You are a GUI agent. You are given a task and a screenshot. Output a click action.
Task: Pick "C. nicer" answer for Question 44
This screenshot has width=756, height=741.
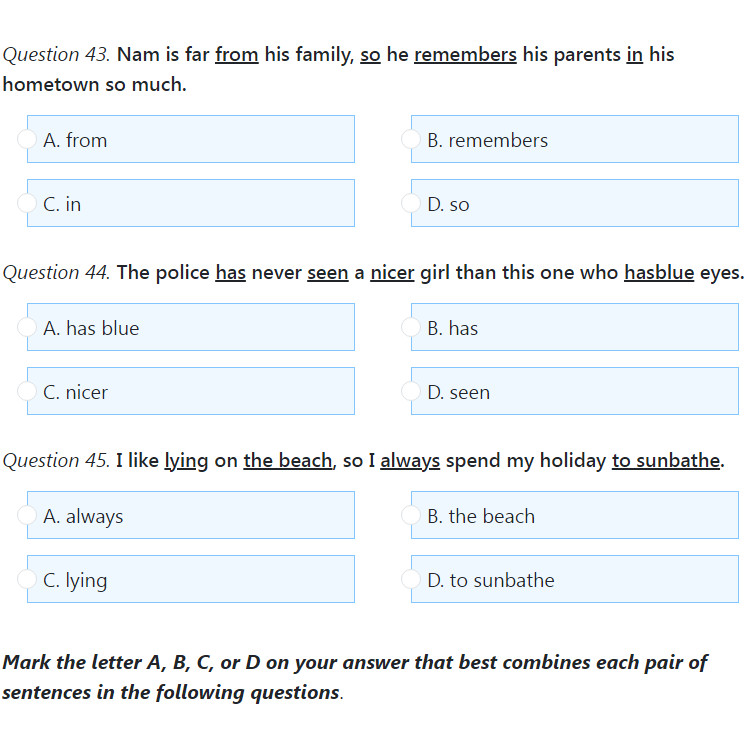pyautogui.click(x=27, y=392)
